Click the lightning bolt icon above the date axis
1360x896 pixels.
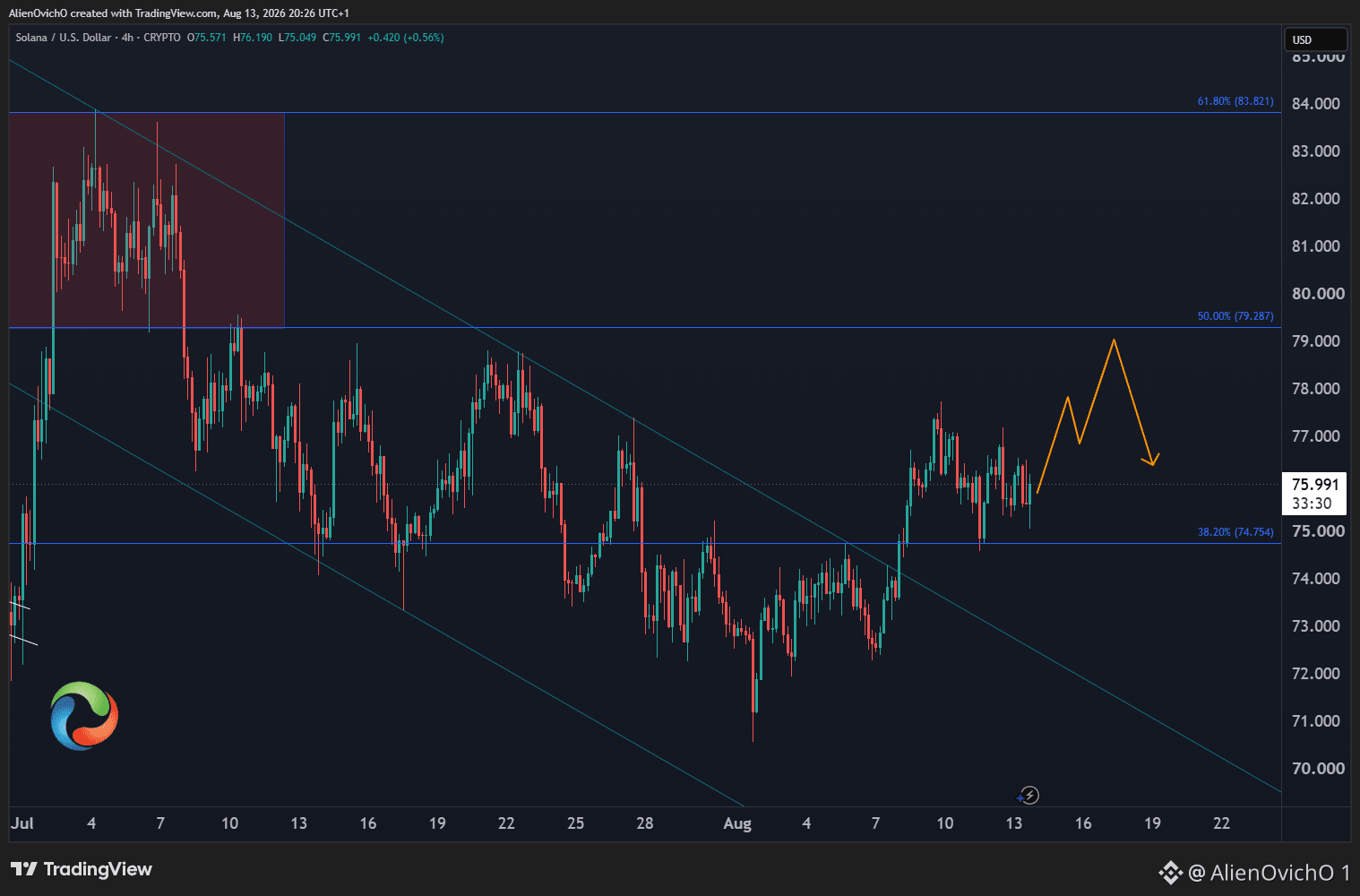(x=1029, y=795)
